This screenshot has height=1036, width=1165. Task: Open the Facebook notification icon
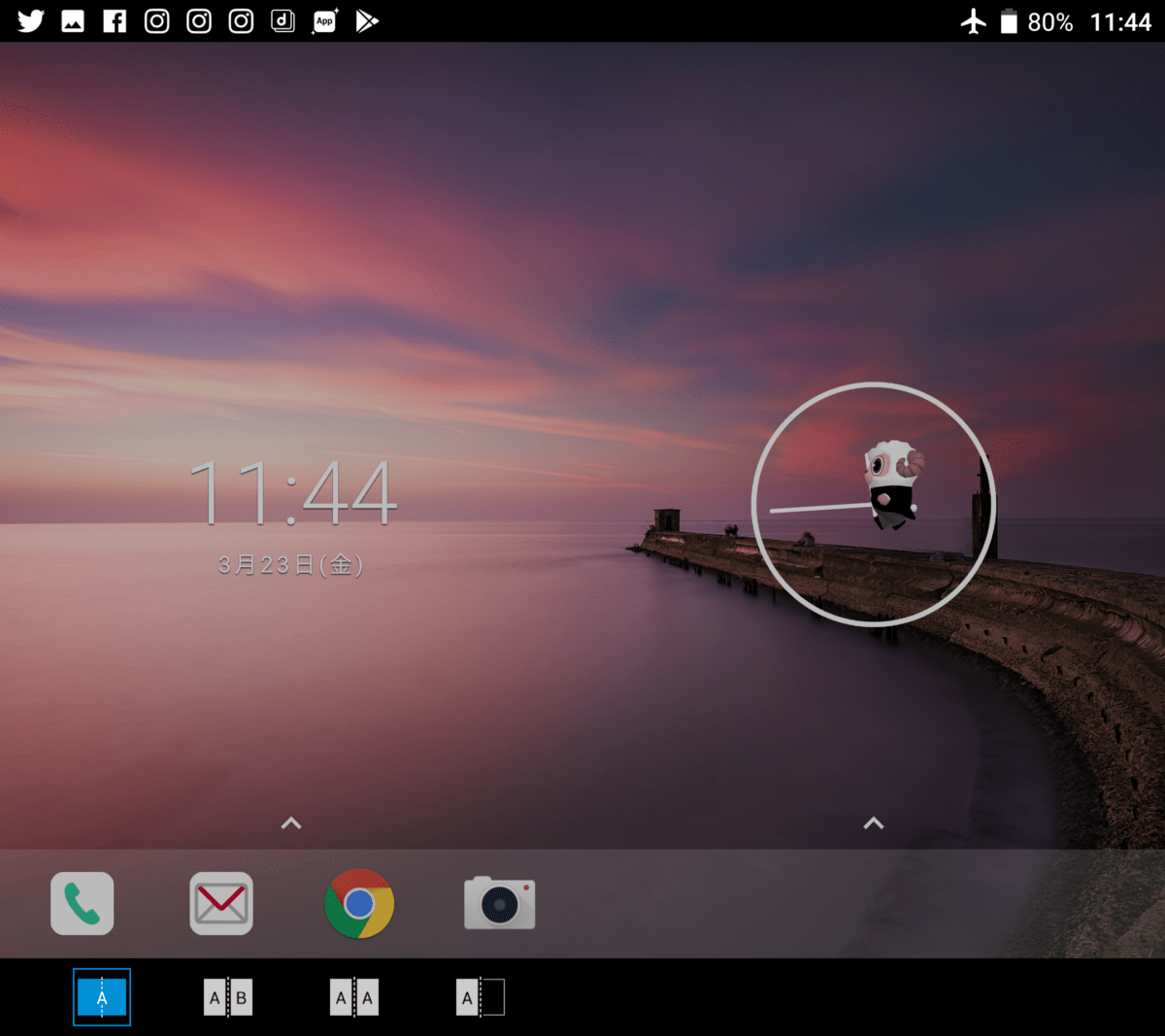[x=115, y=21]
